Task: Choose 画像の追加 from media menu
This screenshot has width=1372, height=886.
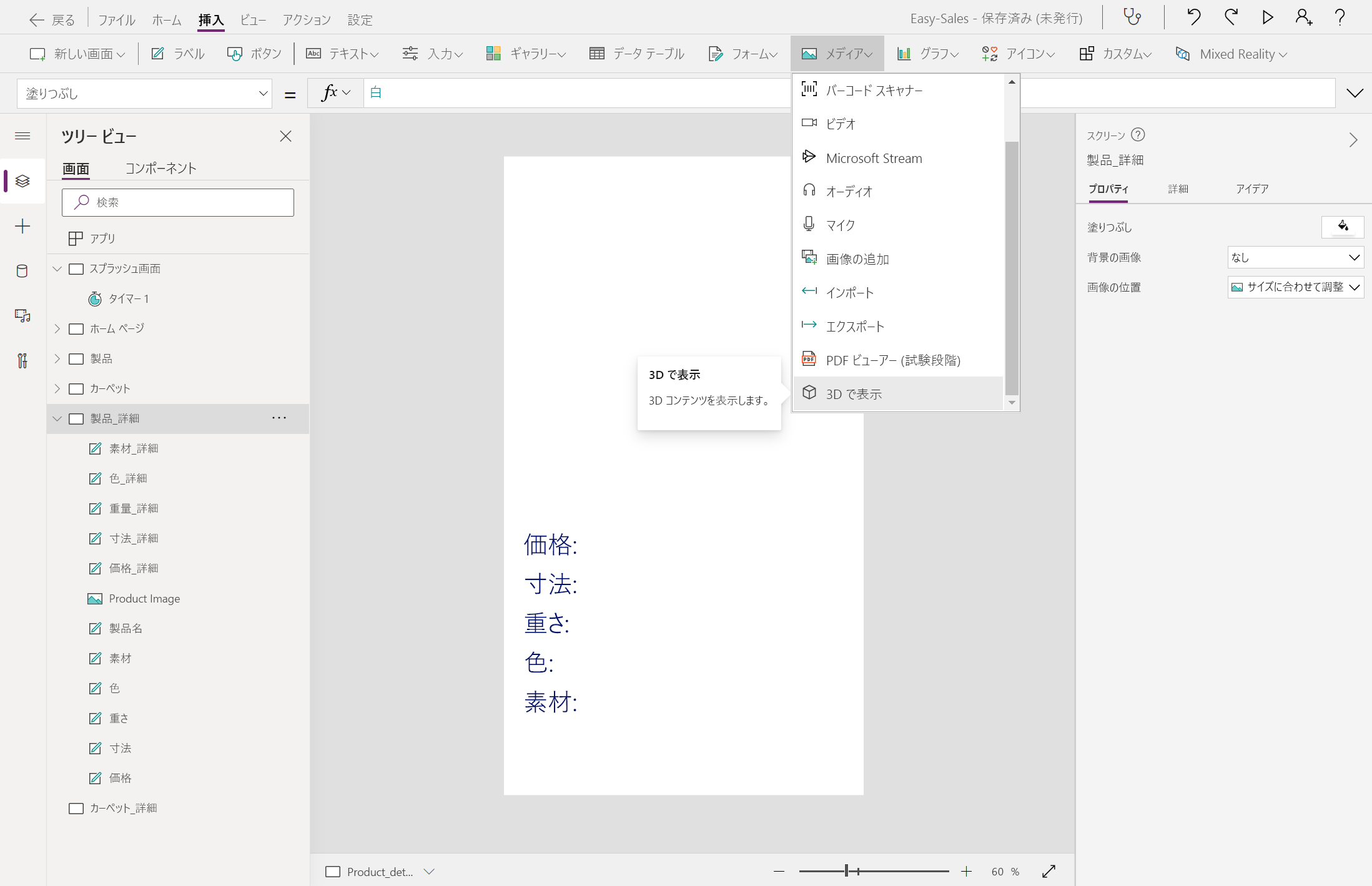Action: 898,258
